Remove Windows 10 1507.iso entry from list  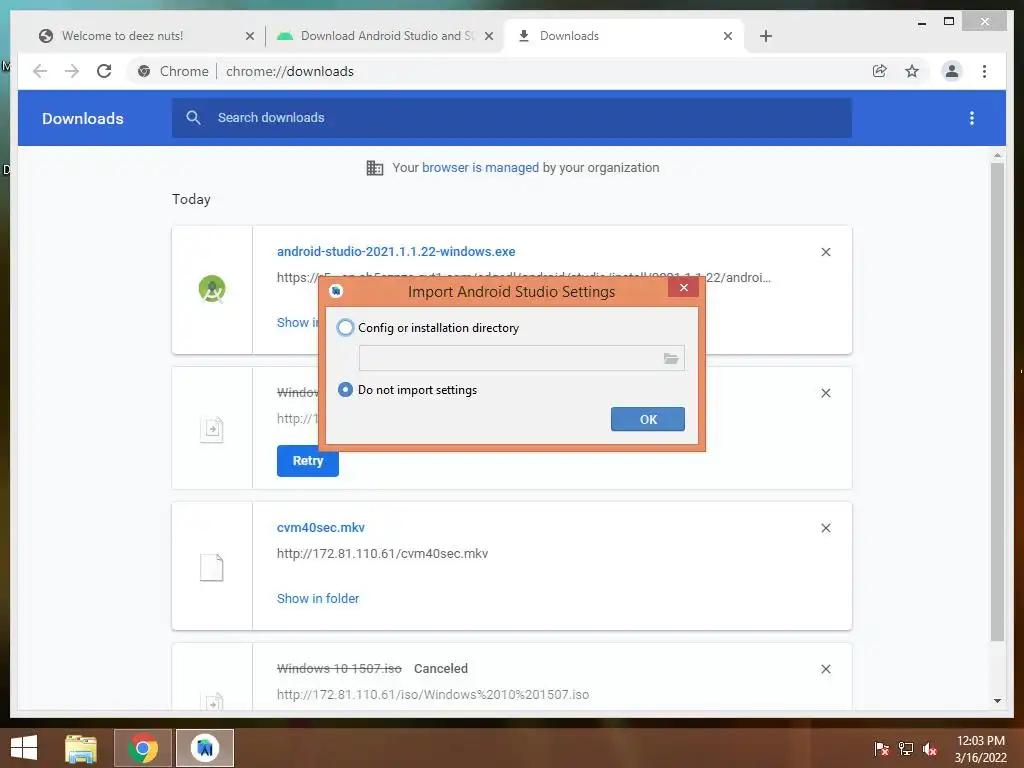pos(825,669)
